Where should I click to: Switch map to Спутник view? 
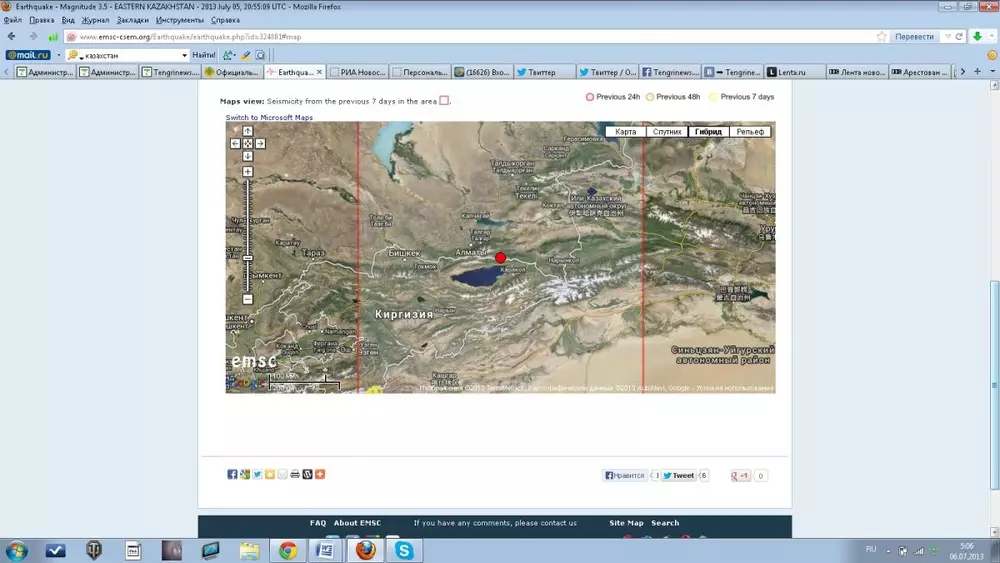(666, 132)
